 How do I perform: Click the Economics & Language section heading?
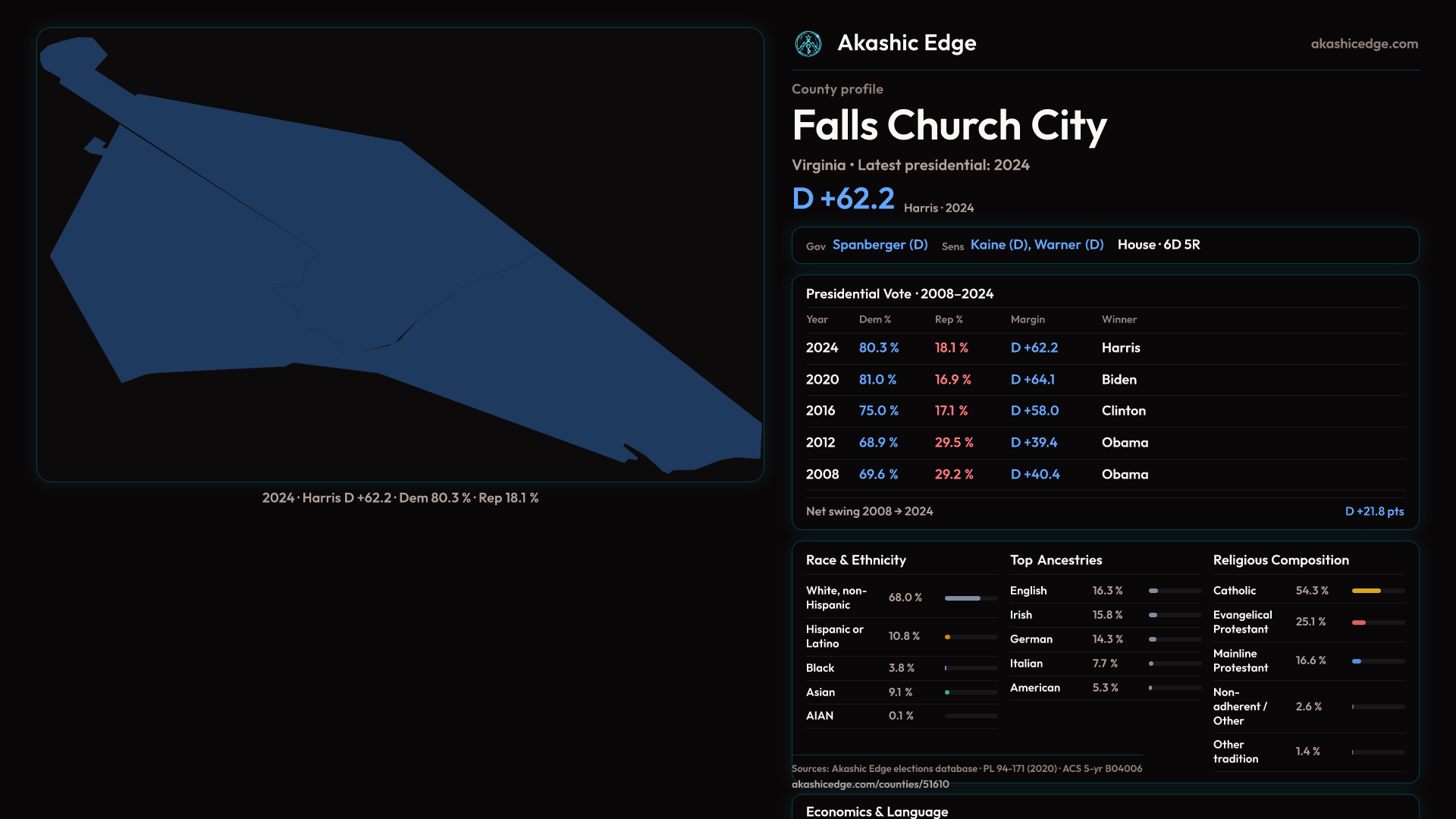(x=877, y=811)
